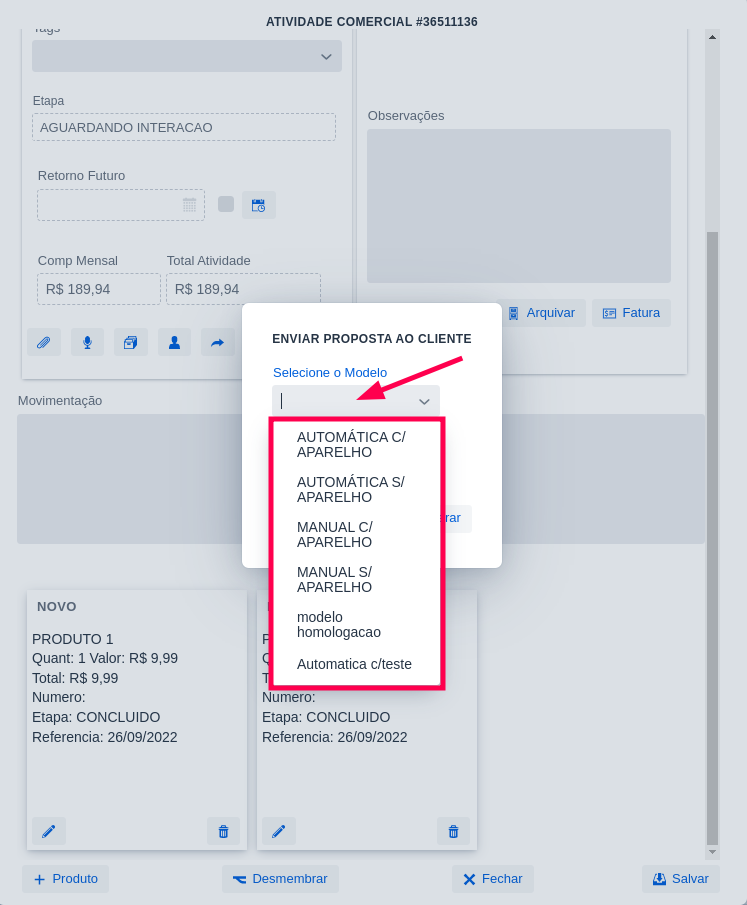Toggle the checkbox beside Retorno Futuro
Image resolution: width=747 pixels, height=905 pixels.
pos(226,204)
